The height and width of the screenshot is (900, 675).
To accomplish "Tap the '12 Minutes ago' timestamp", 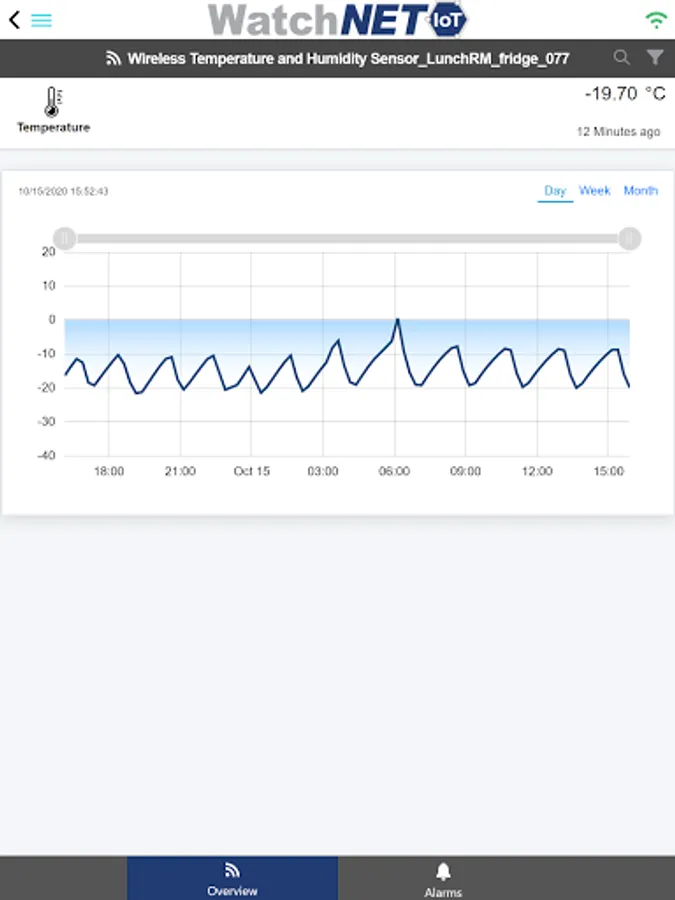I will coord(618,132).
